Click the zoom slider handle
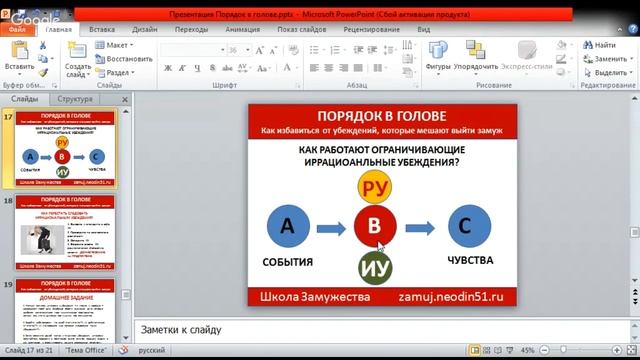This screenshot has width=640, height=360. 563,350
